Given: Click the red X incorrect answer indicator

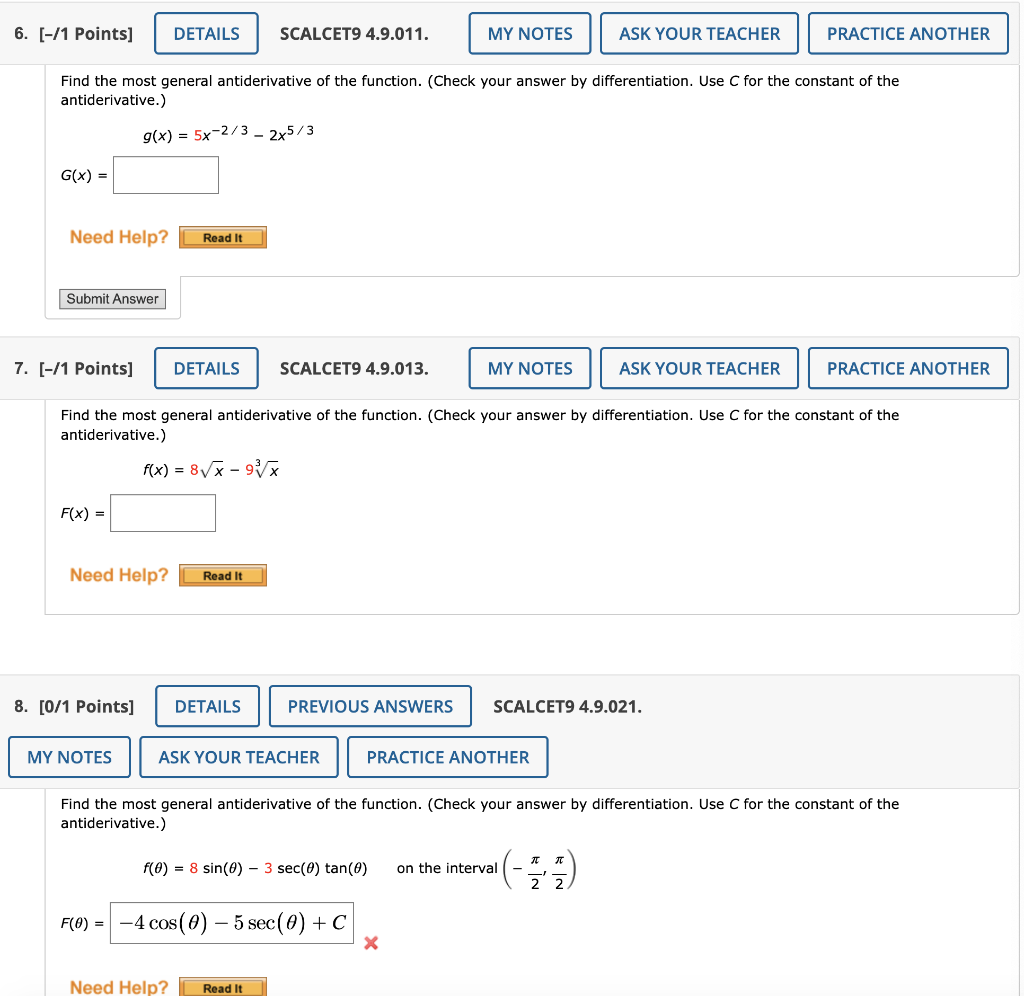Looking at the screenshot, I should point(371,942).
